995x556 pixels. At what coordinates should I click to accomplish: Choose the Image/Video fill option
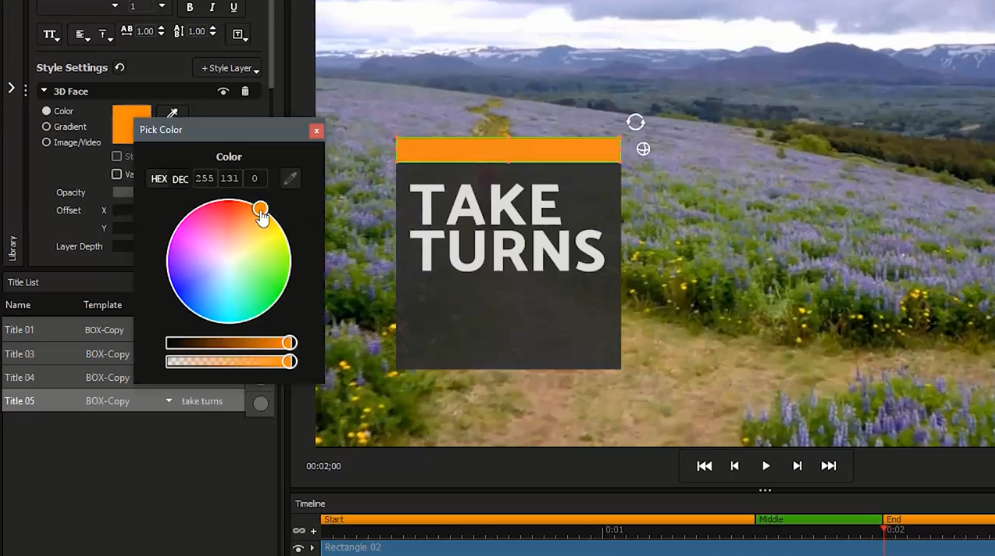(46, 143)
